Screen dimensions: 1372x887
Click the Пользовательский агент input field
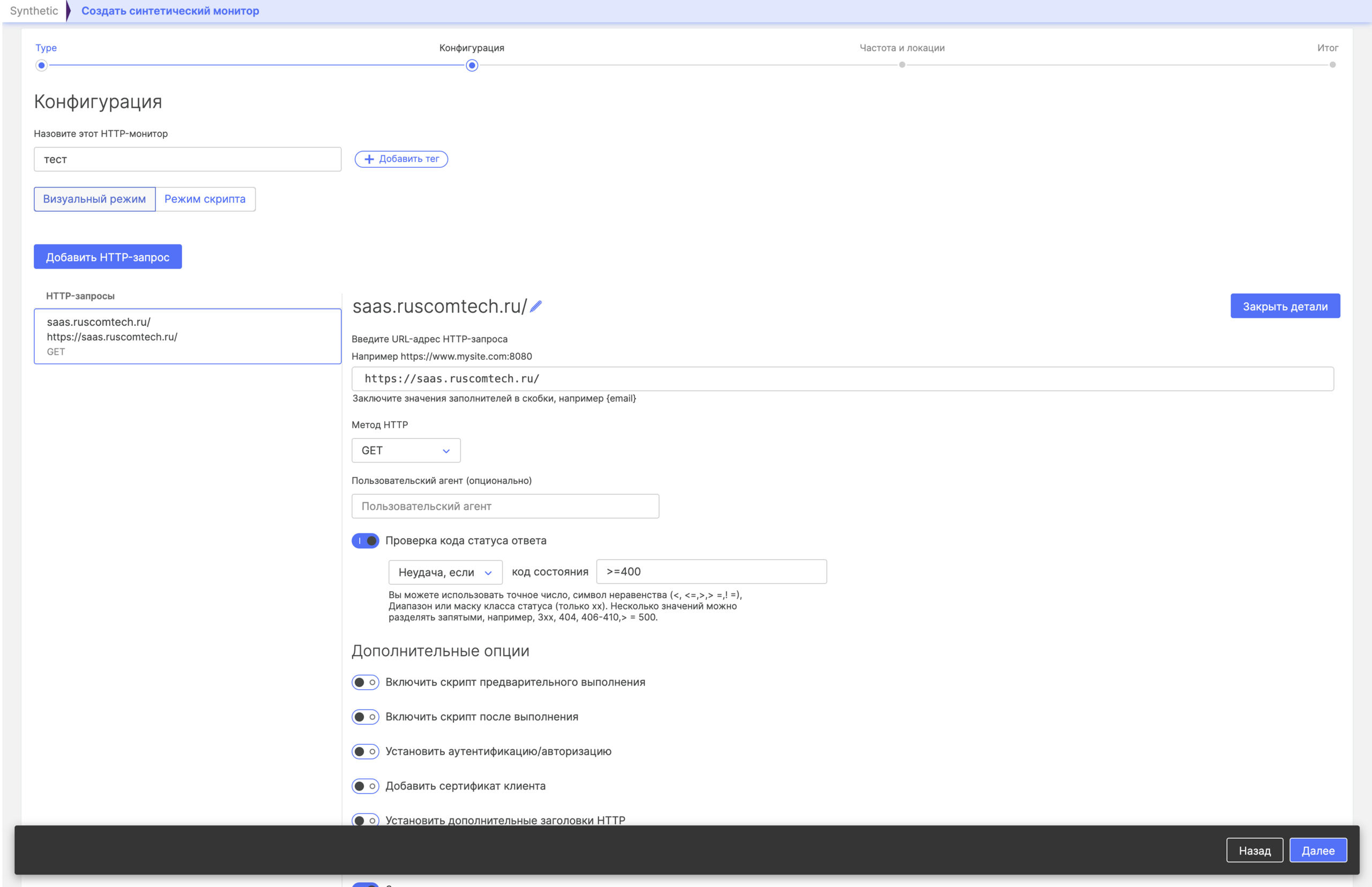pyautogui.click(x=504, y=506)
